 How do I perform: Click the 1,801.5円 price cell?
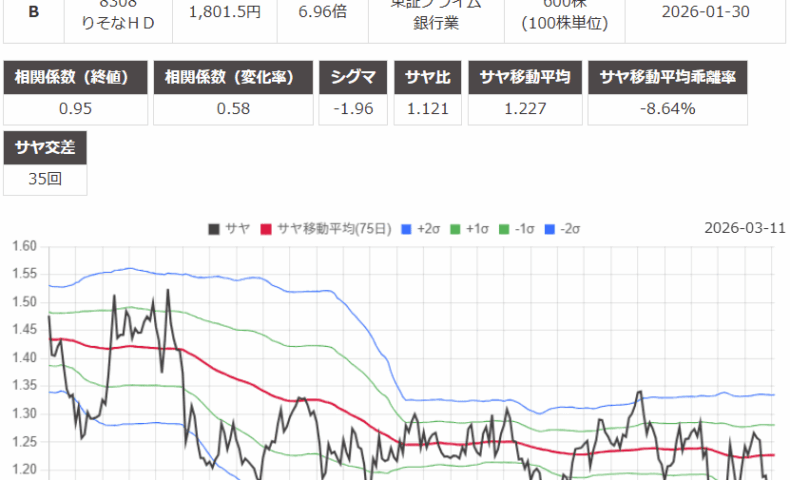[x=225, y=13]
